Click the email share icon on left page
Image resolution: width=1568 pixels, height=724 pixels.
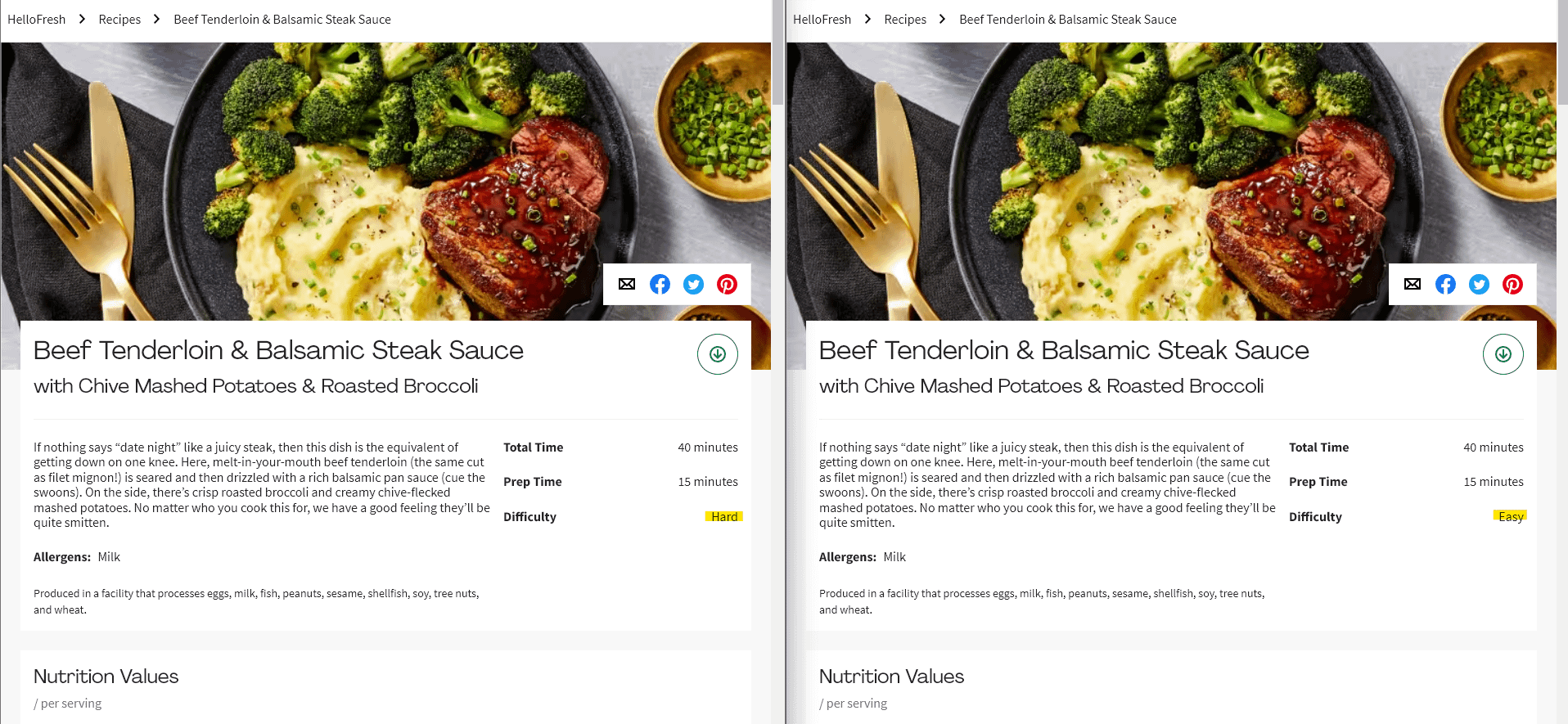627,284
